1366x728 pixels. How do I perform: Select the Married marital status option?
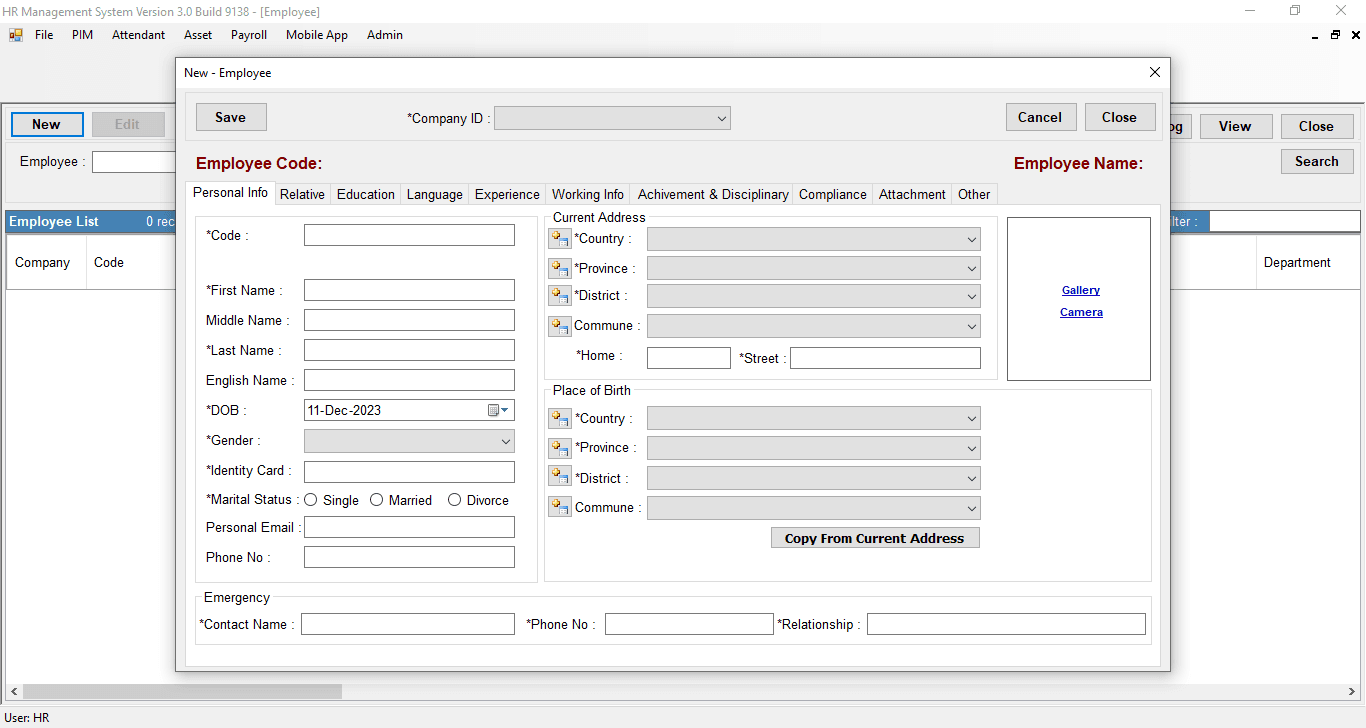(377, 500)
